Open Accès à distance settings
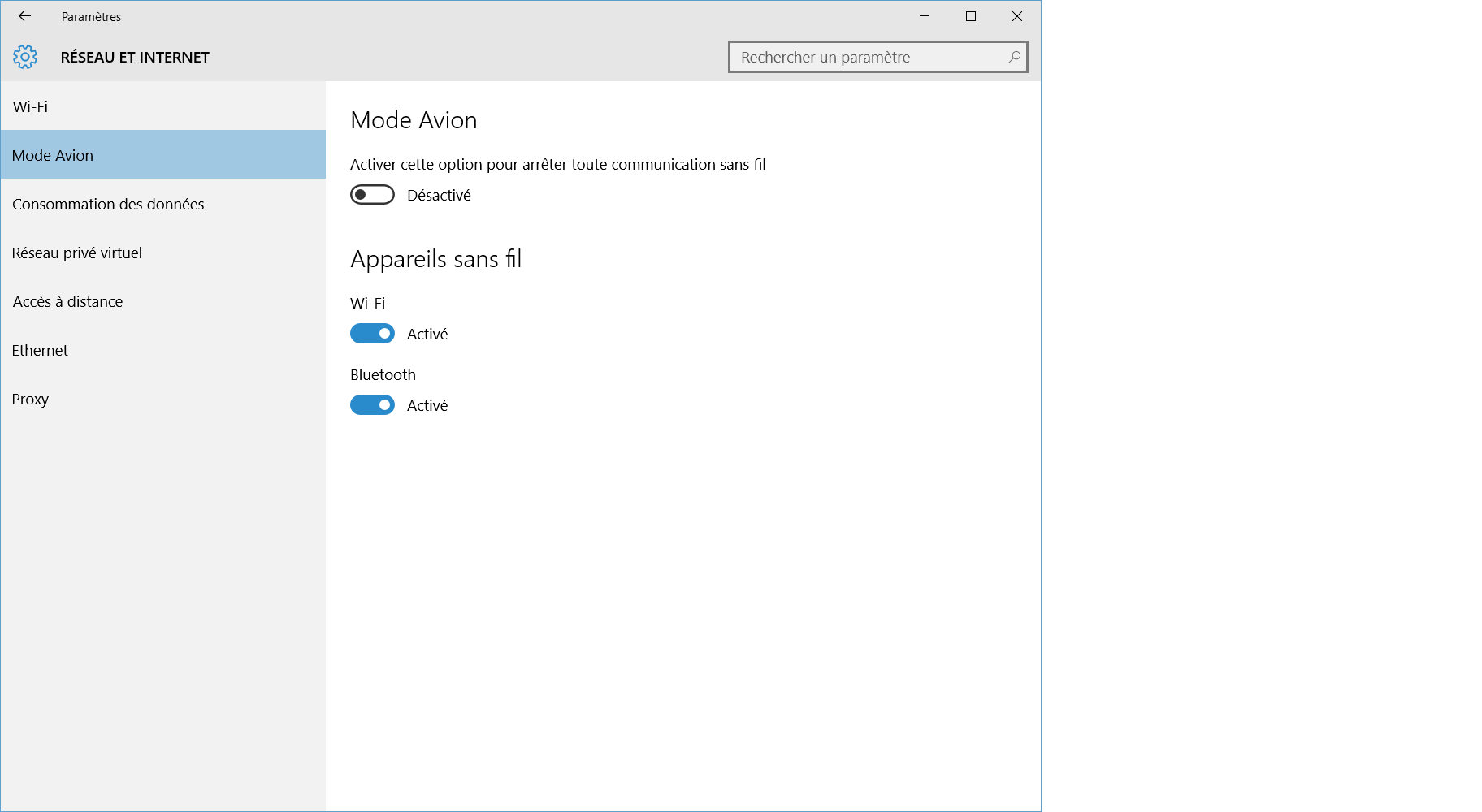 coord(163,301)
